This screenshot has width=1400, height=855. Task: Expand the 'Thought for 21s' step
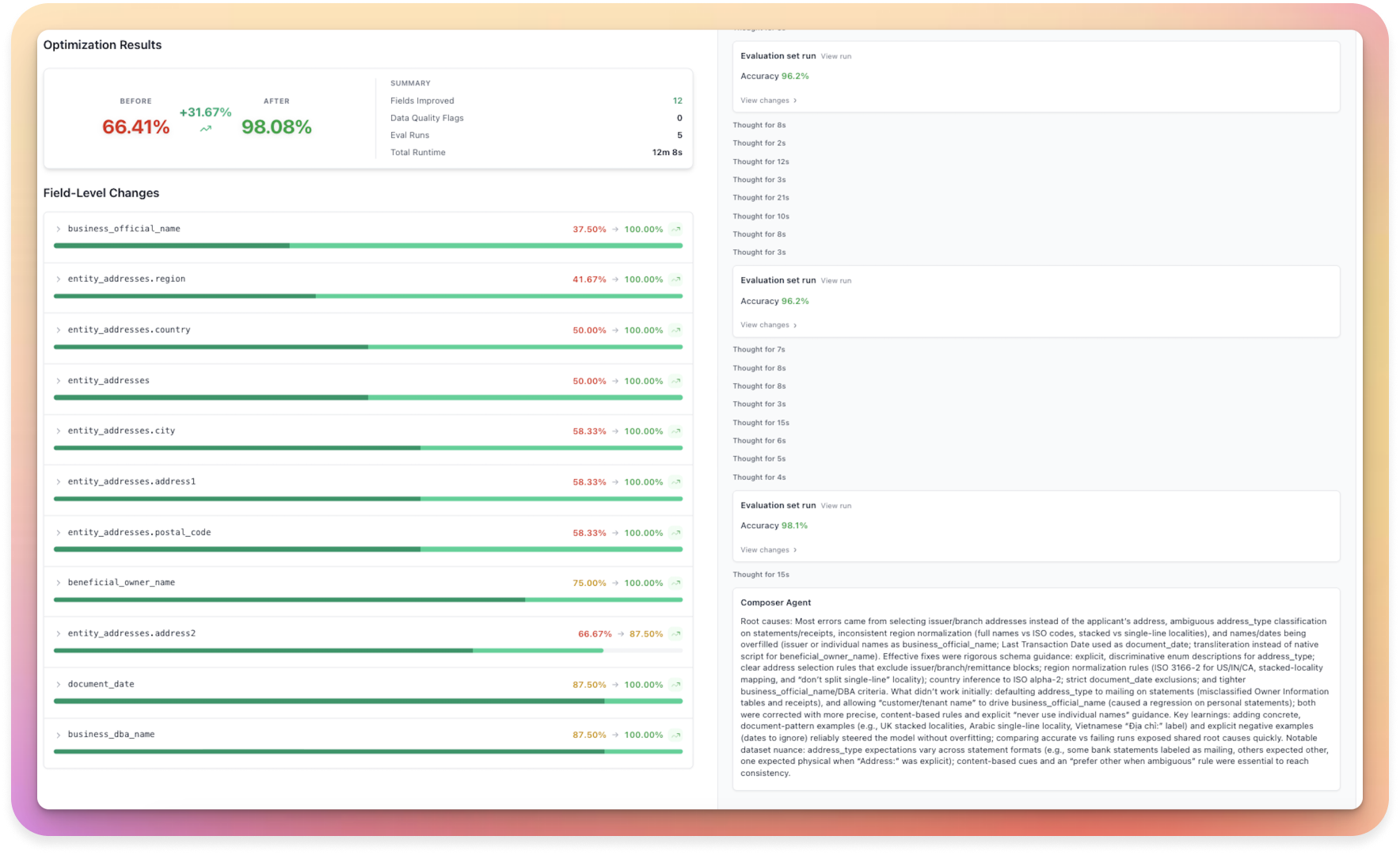point(760,198)
